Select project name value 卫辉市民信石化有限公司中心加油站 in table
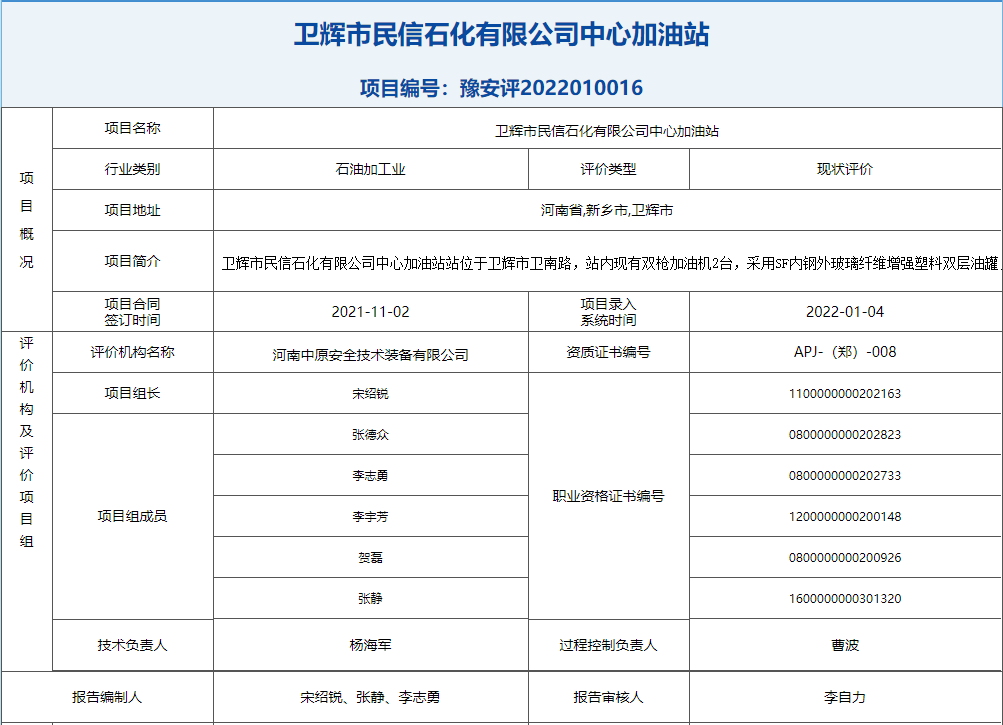 click(x=606, y=131)
